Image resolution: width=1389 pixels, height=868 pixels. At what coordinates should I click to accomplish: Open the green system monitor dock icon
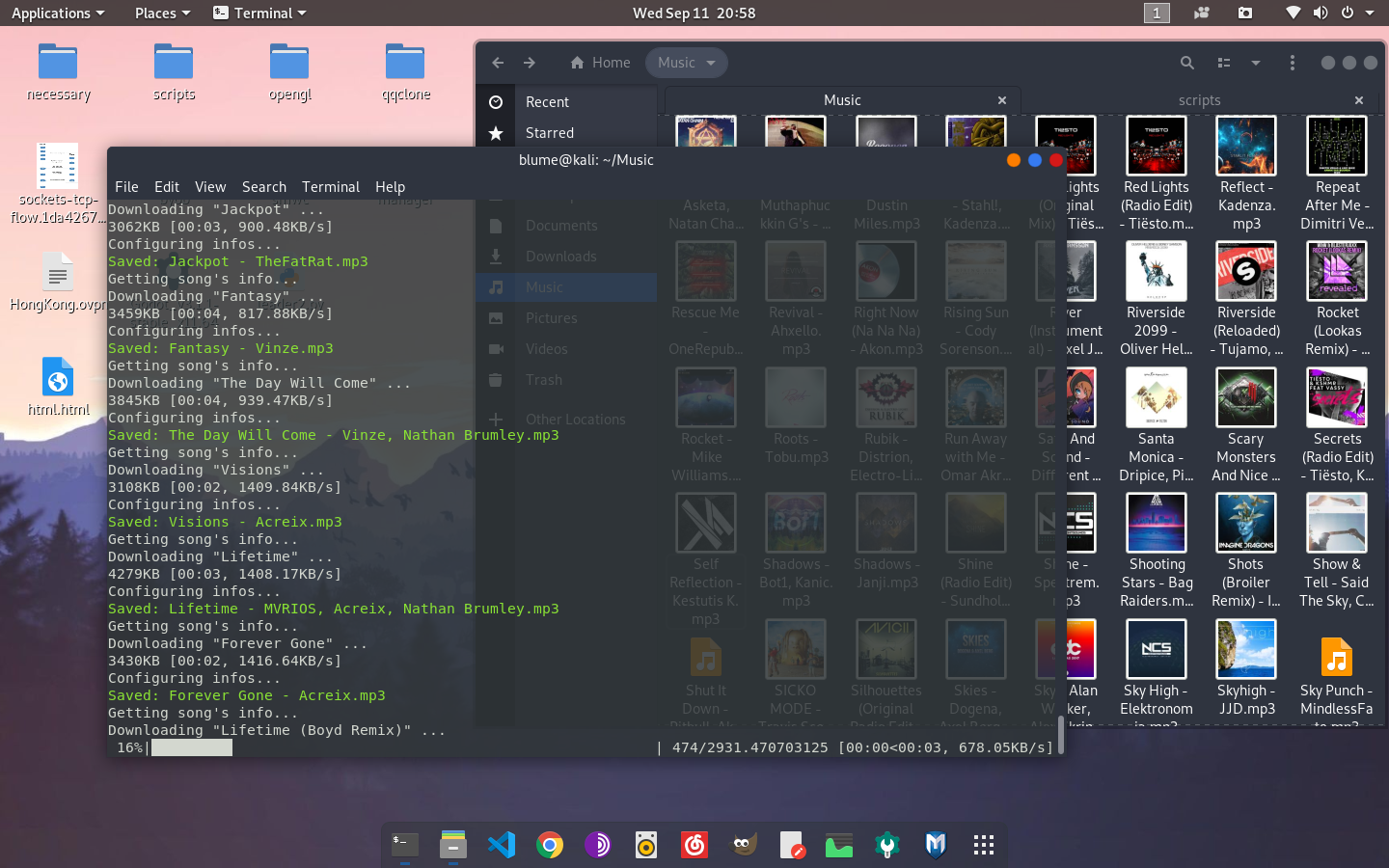[839, 846]
